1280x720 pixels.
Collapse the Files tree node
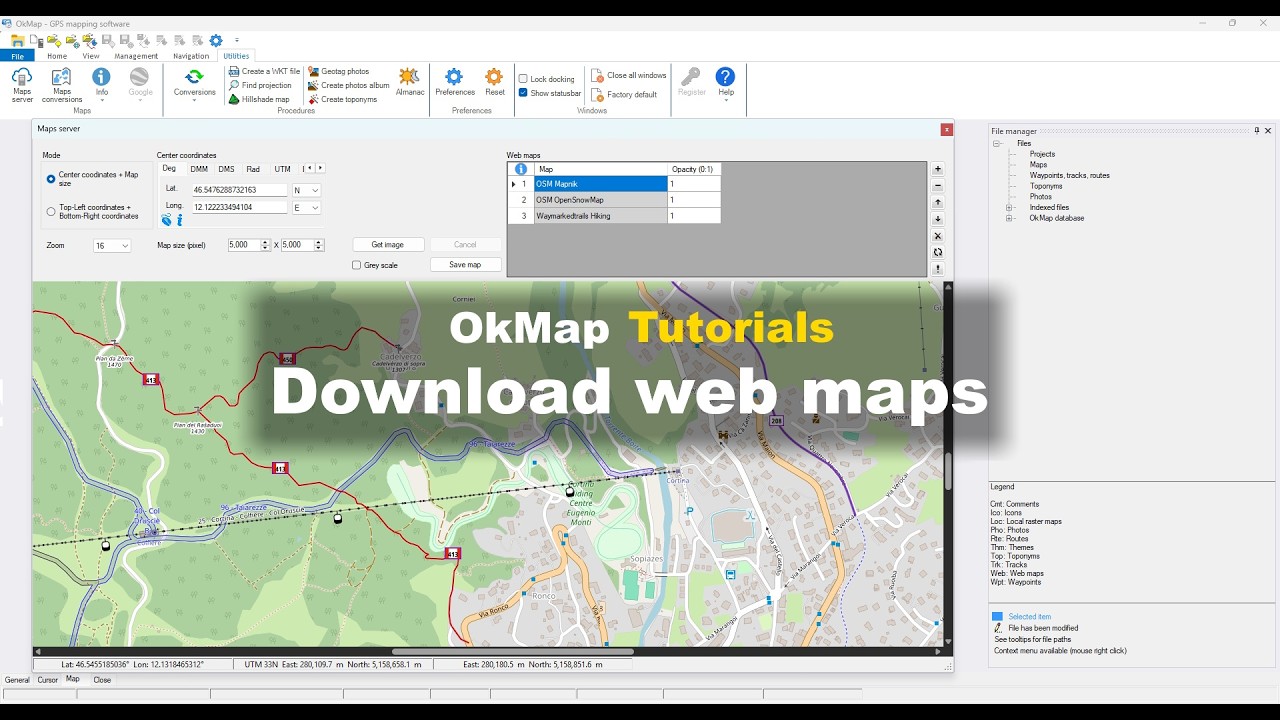coord(997,144)
